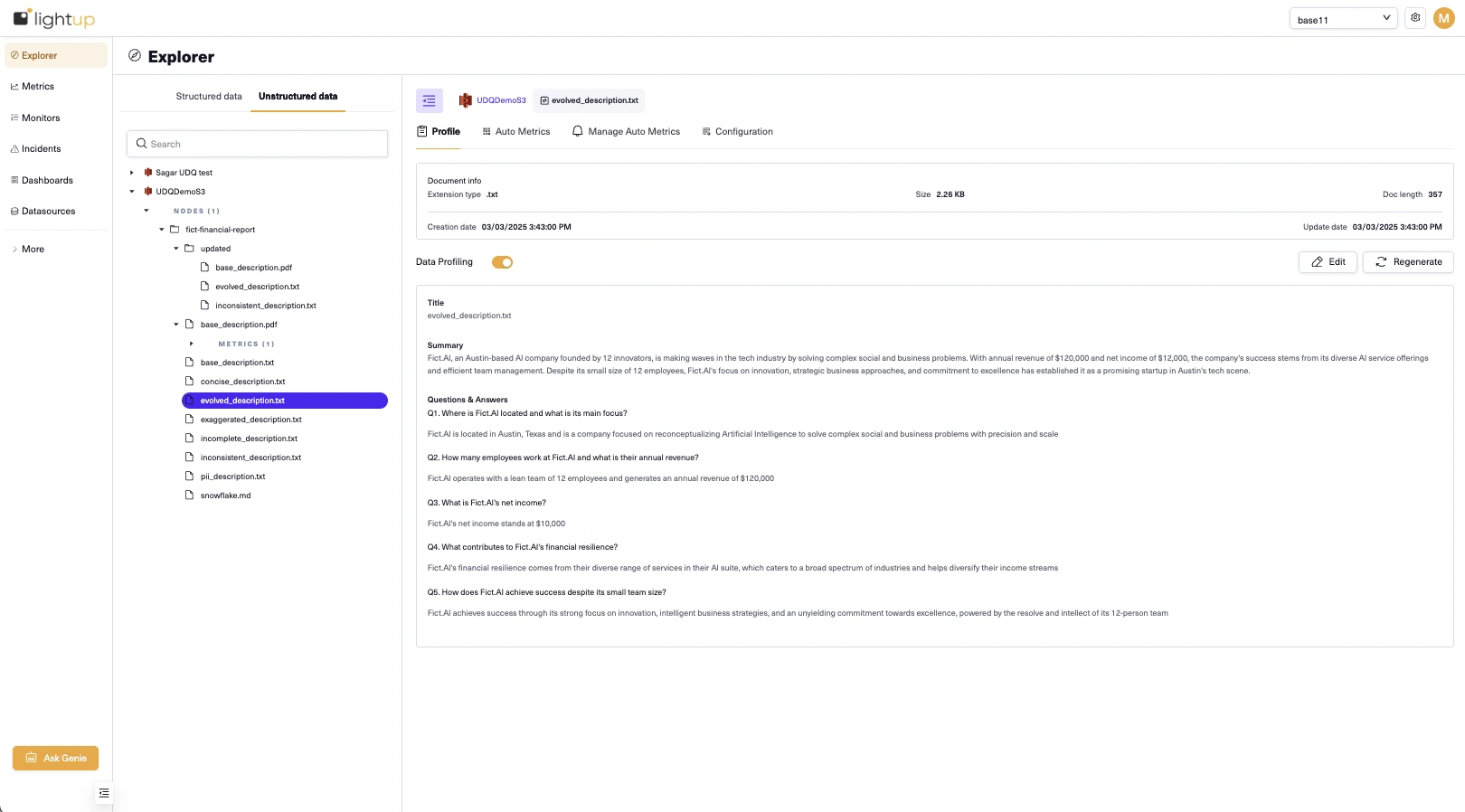Click the settings gear icon in top bar
The height and width of the screenshot is (812, 1465).
coord(1415,18)
